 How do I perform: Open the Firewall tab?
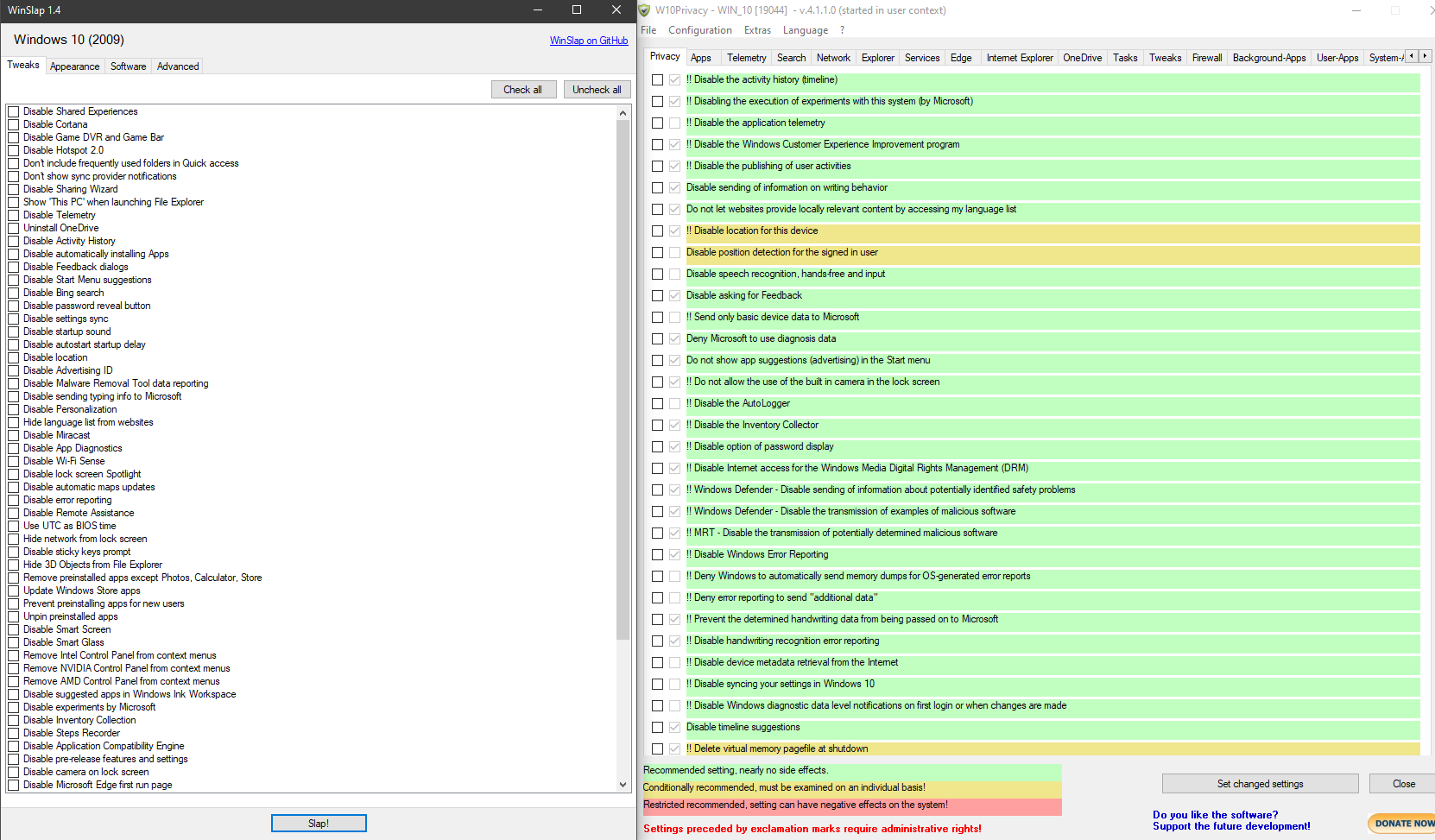tap(1207, 58)
